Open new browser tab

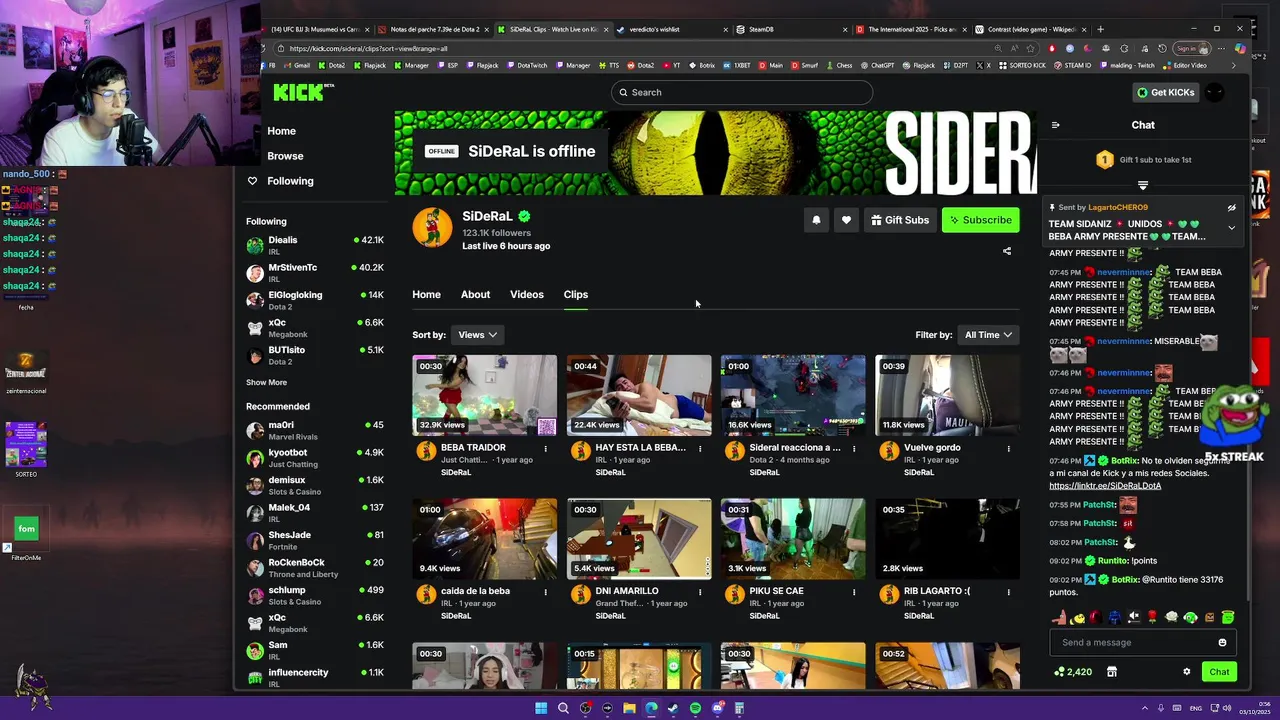tap(1100, 29)
